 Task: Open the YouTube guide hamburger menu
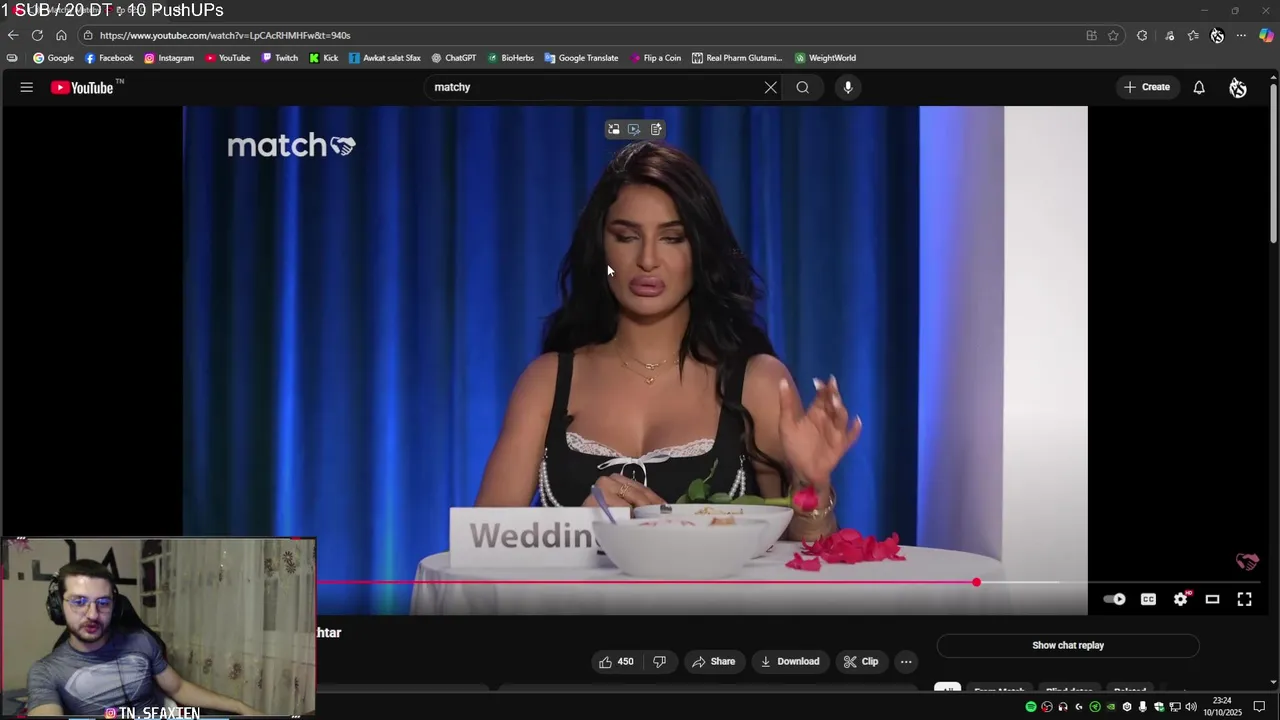point(27,87)
